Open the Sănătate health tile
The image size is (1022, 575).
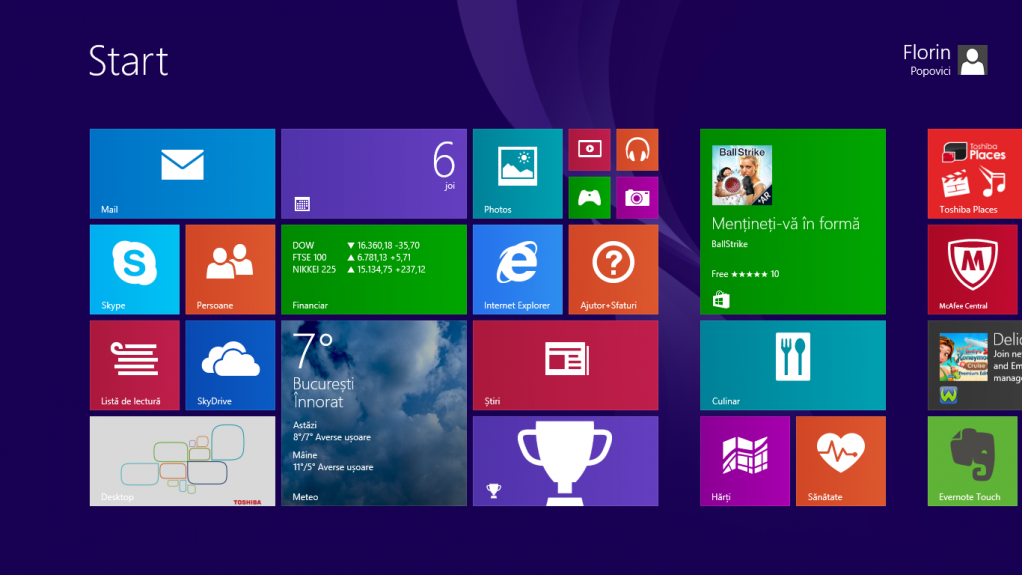tap(841, 461)
